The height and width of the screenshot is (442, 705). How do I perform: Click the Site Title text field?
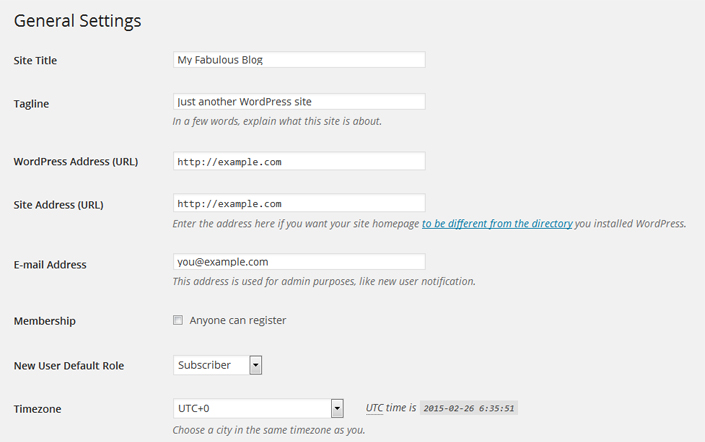click(299, 60)
